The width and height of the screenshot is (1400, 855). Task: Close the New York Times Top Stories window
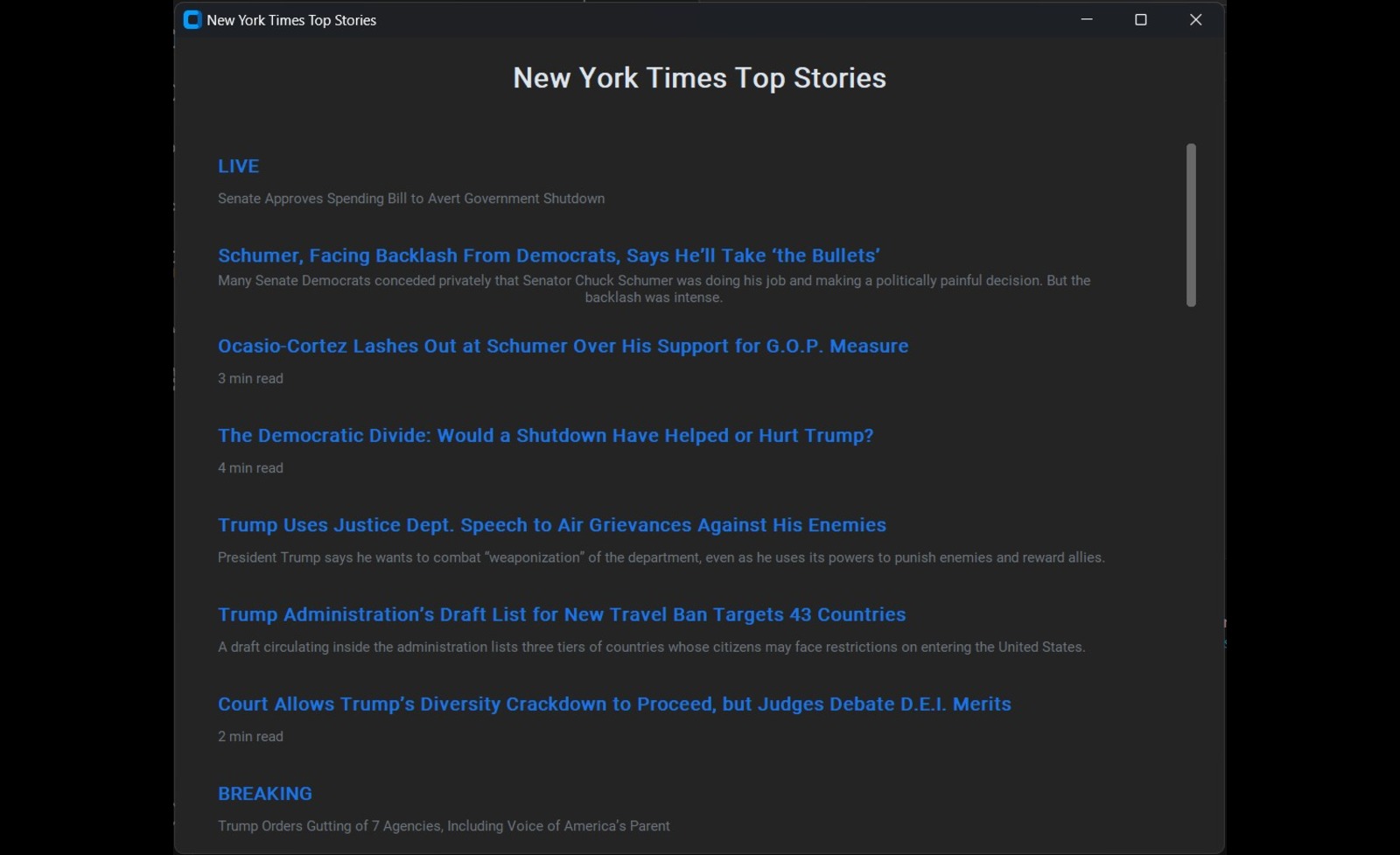(1195, 19)
